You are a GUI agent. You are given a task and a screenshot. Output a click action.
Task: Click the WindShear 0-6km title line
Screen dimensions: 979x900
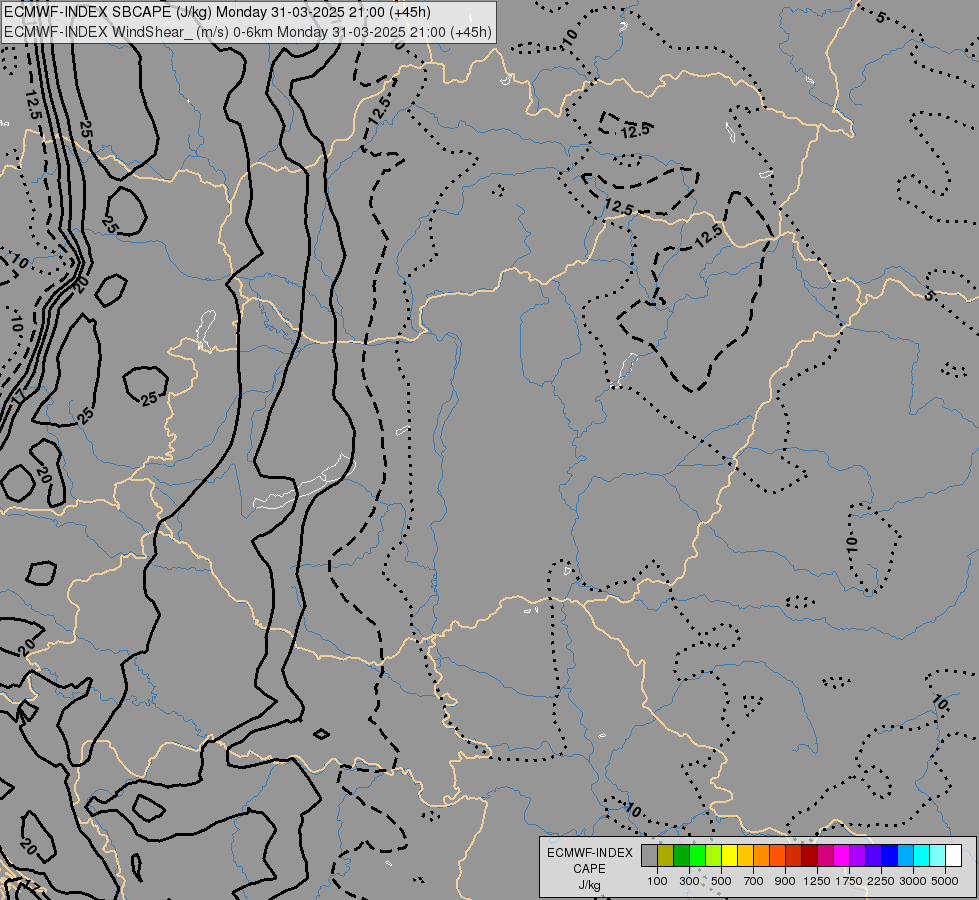(248, 31)
